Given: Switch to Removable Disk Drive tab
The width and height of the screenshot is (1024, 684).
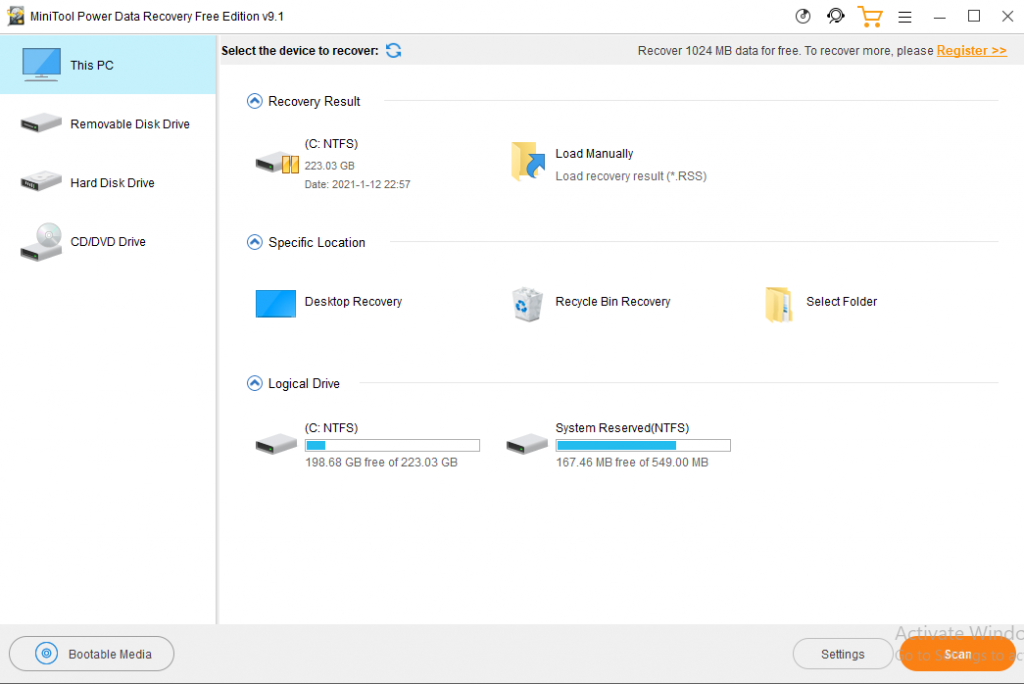Looking at the screenshot, I should coord(108,123).
